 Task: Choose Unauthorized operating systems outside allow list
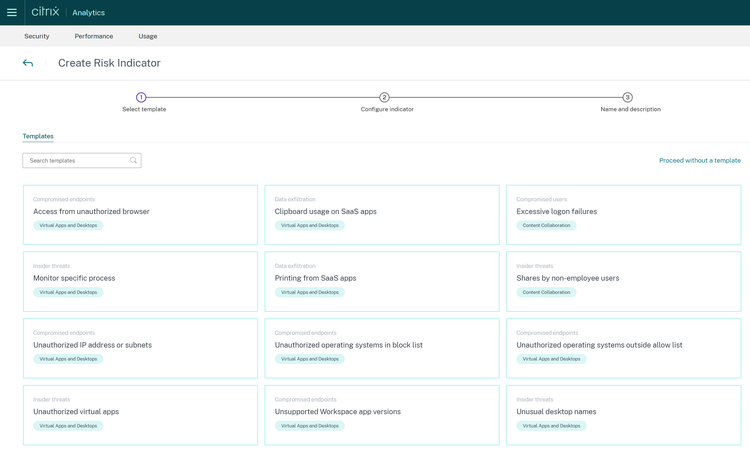click(x=624, y=348)
